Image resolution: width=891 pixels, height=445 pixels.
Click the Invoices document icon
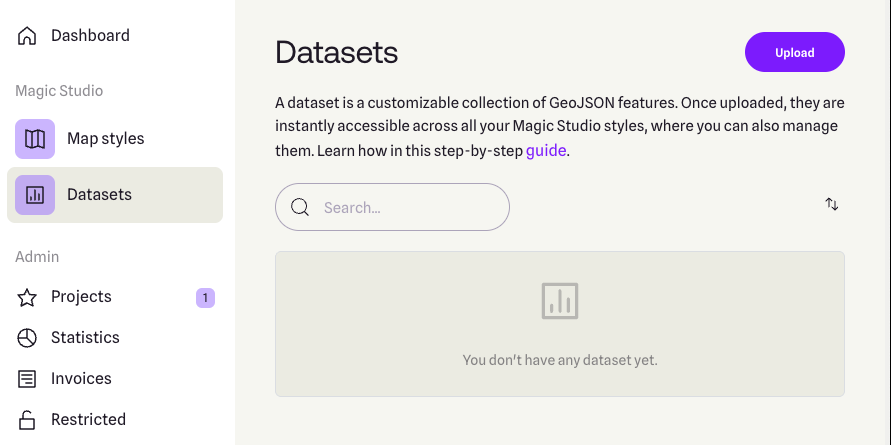point(27,379)
